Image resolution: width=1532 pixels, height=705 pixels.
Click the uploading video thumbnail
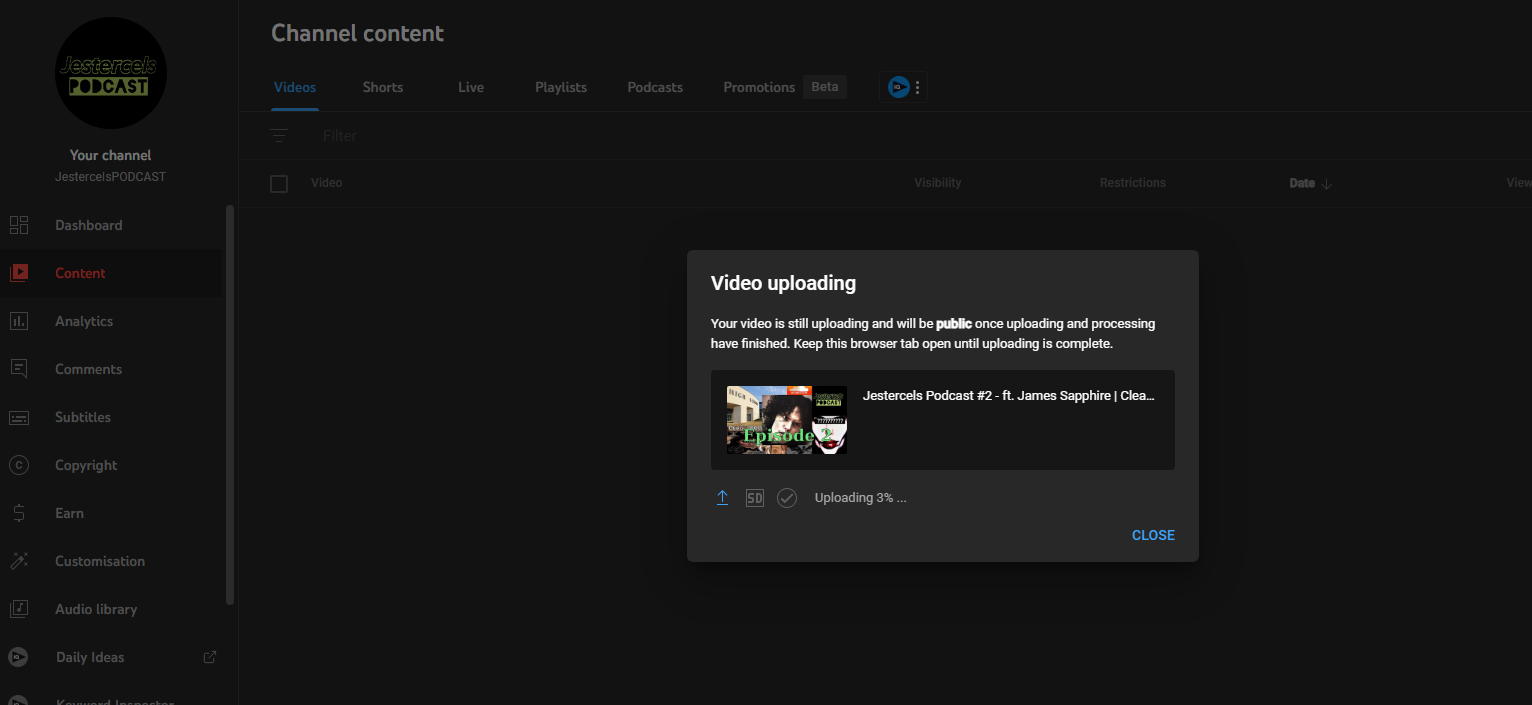[787, 420]
